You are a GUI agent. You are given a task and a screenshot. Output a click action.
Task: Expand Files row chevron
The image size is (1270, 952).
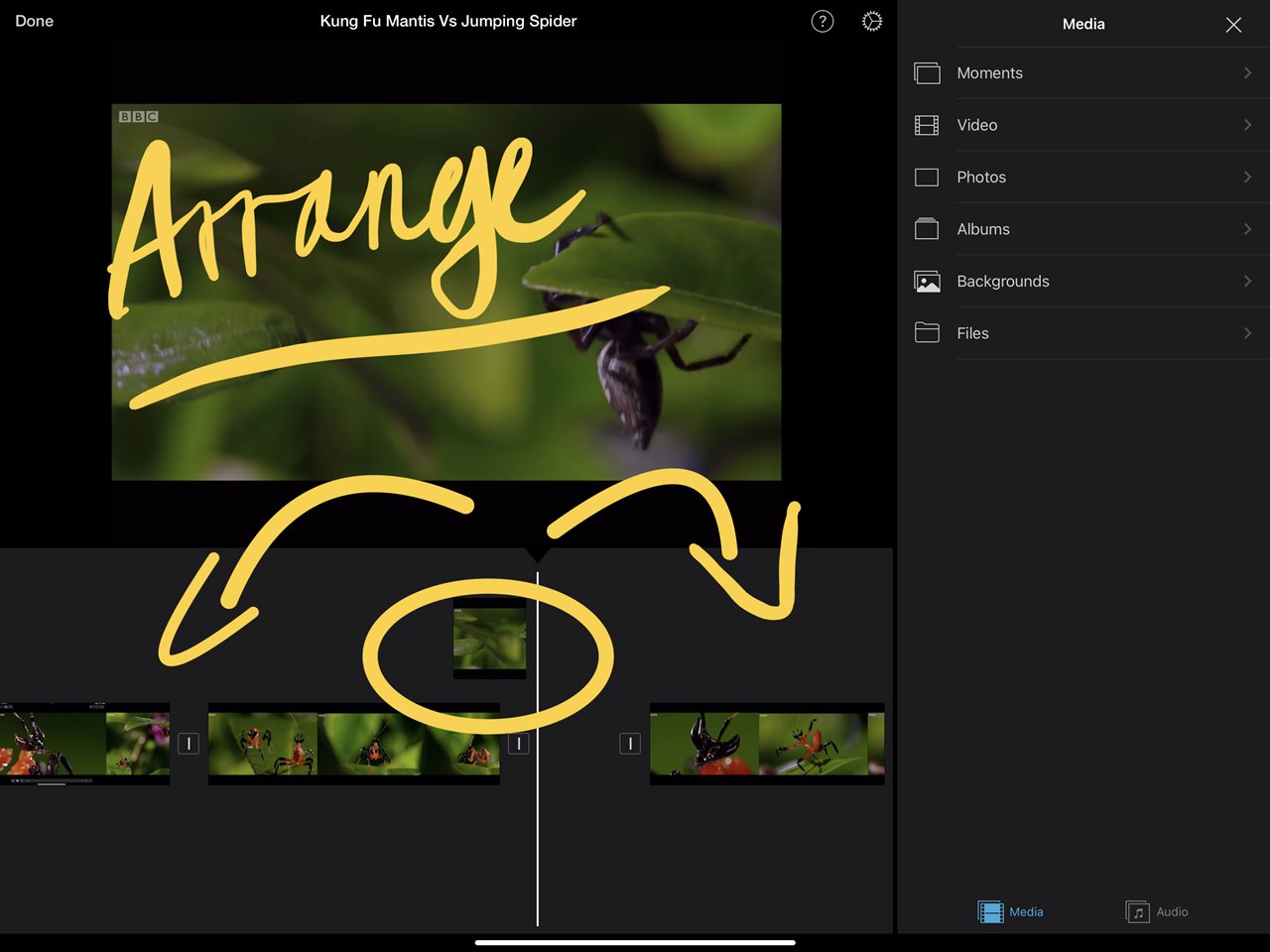pos(1247,333)
